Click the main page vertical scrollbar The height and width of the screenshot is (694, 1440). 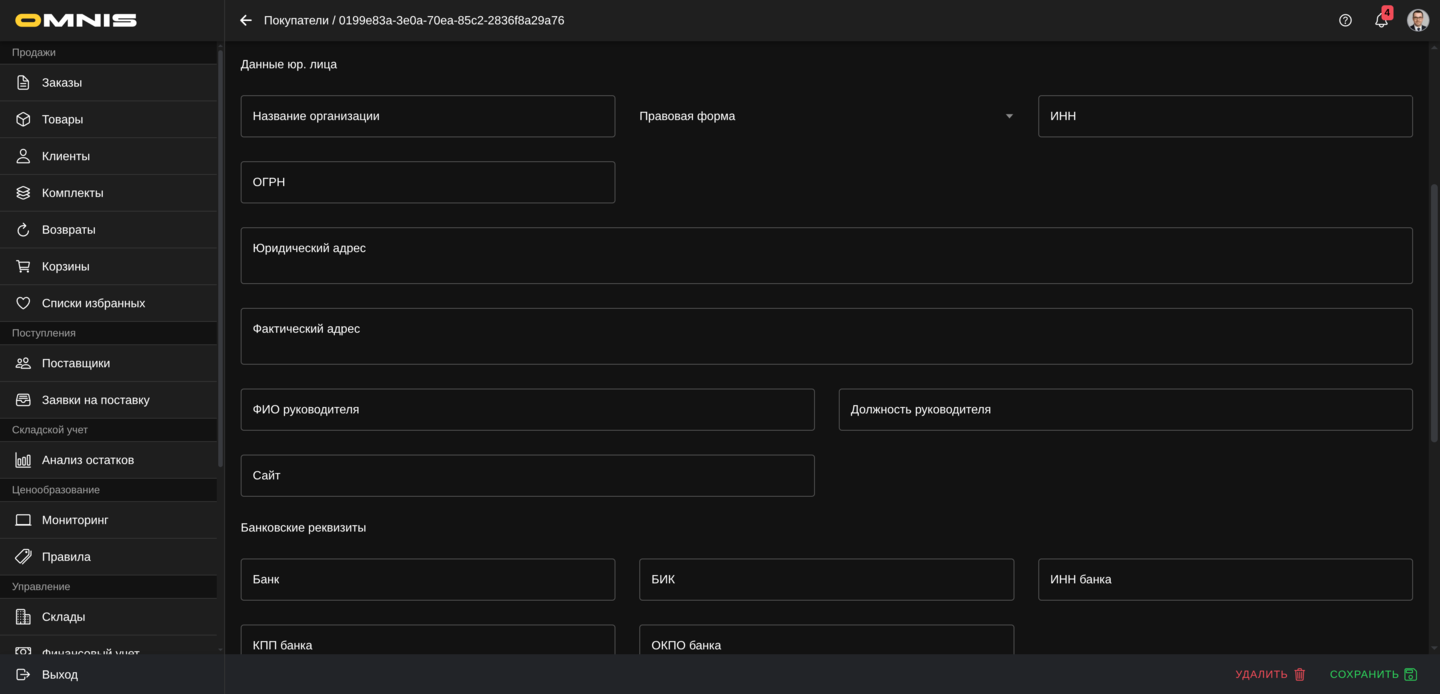(x=1434, y=310)
